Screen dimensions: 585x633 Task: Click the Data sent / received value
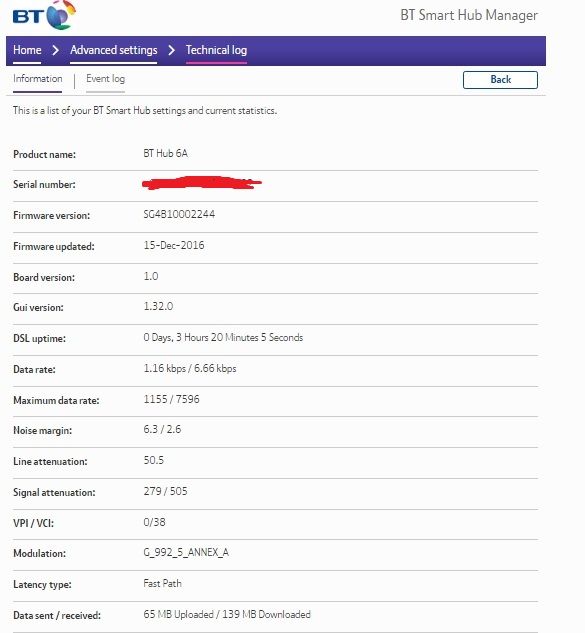pyautogui.click(x=227, y=614)
